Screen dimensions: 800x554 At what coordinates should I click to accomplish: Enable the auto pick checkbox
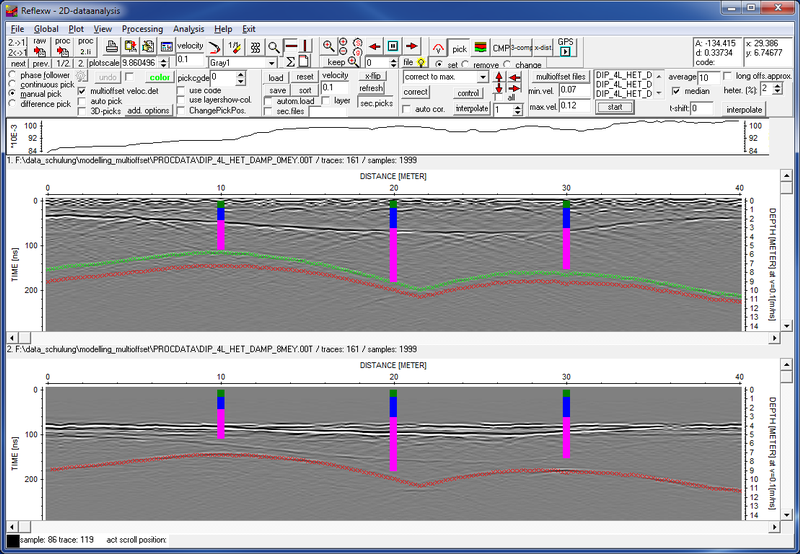(x=82, y=101)
